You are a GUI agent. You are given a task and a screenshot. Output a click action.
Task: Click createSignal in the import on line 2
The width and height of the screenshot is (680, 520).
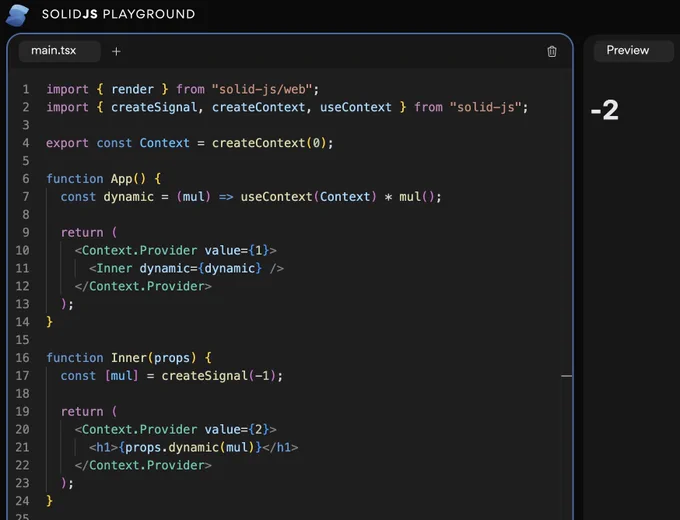pyautogui.click(x=154, y=107)
